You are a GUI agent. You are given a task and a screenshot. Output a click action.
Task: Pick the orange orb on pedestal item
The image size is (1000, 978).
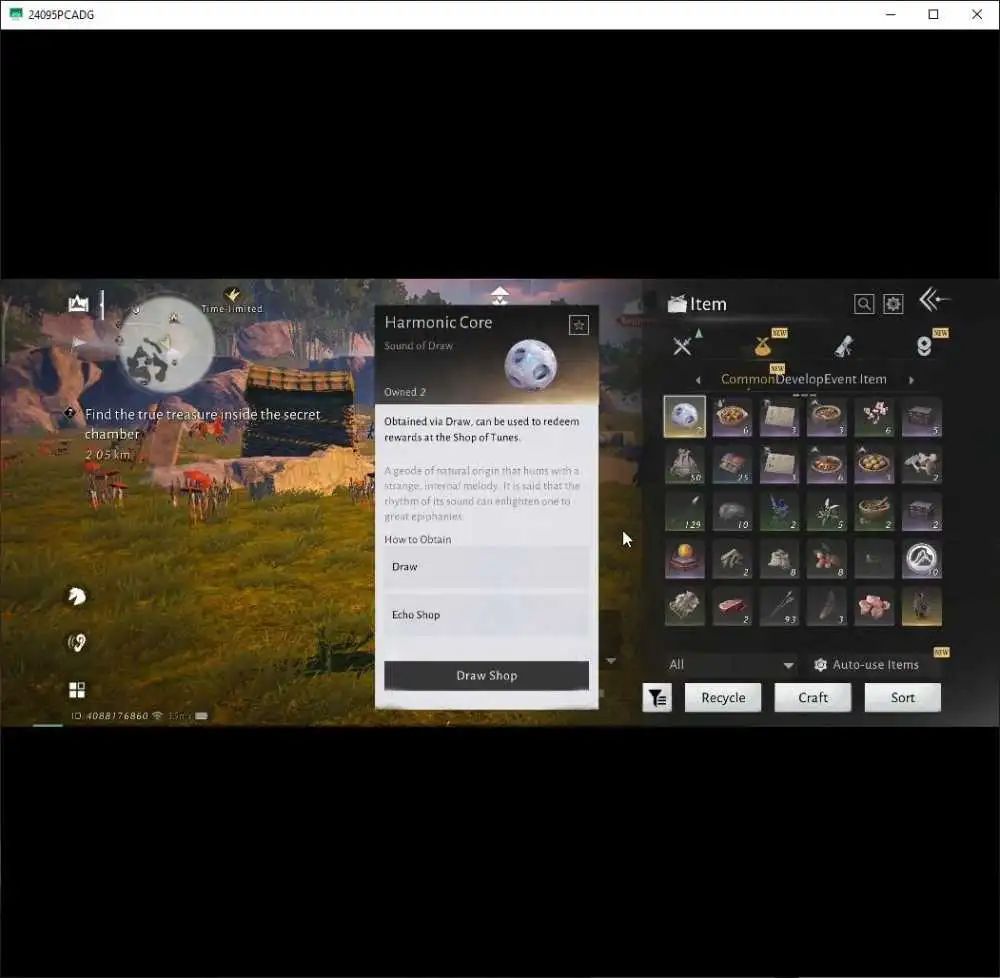[x=684, y=559]
